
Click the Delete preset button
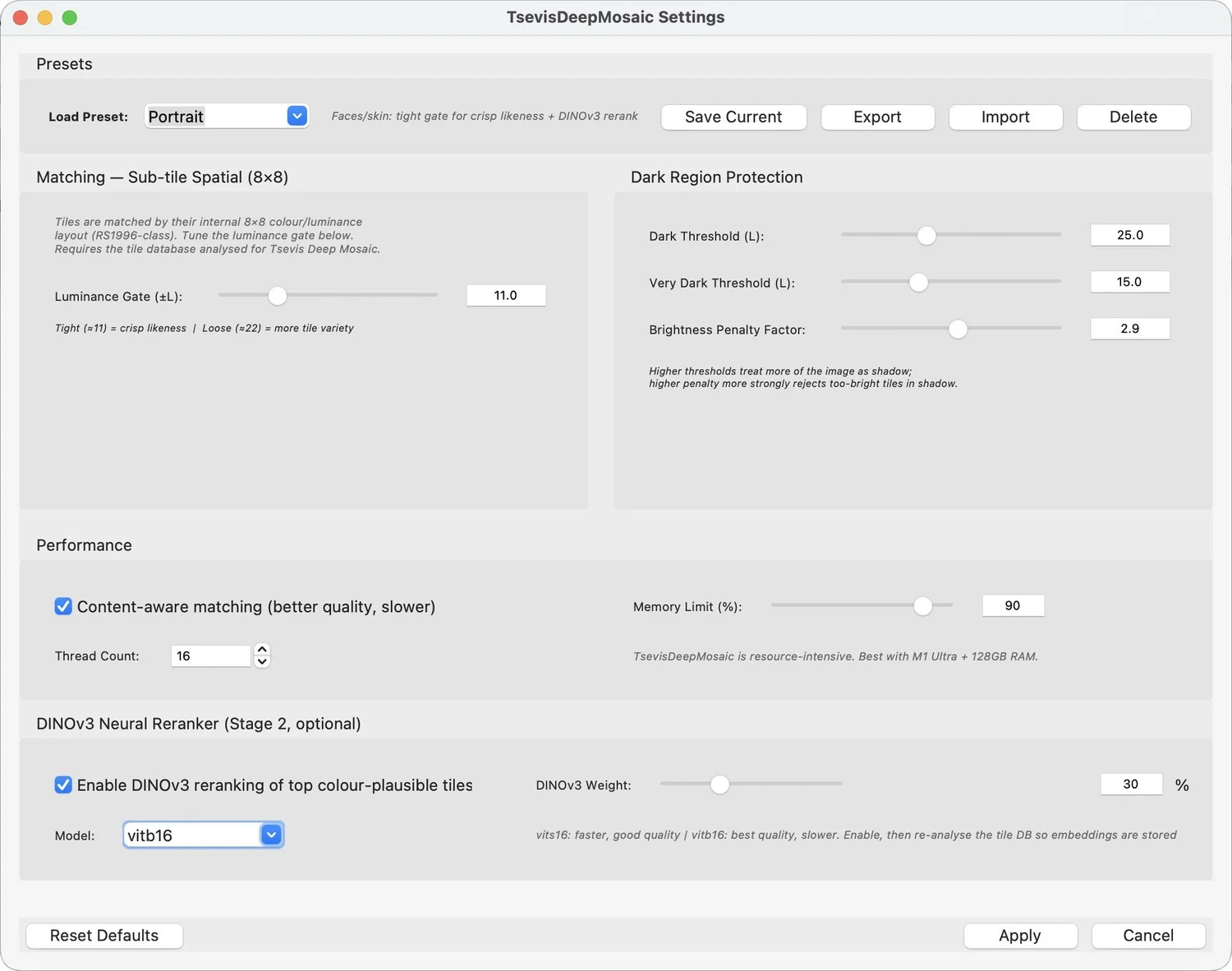[x=1133, y=117]
